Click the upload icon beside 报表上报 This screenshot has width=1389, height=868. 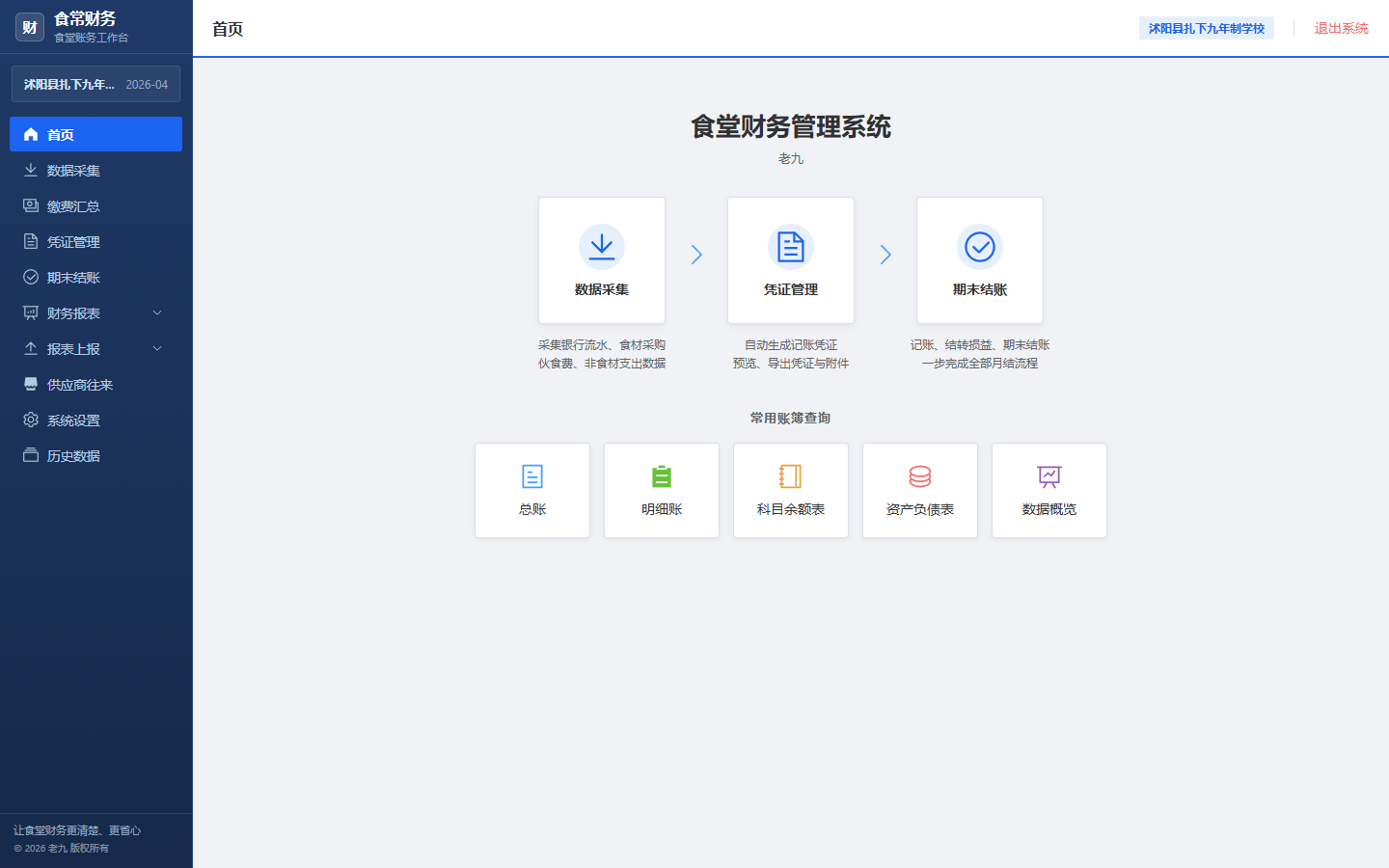pyautogui.click(x=31, y=348)
